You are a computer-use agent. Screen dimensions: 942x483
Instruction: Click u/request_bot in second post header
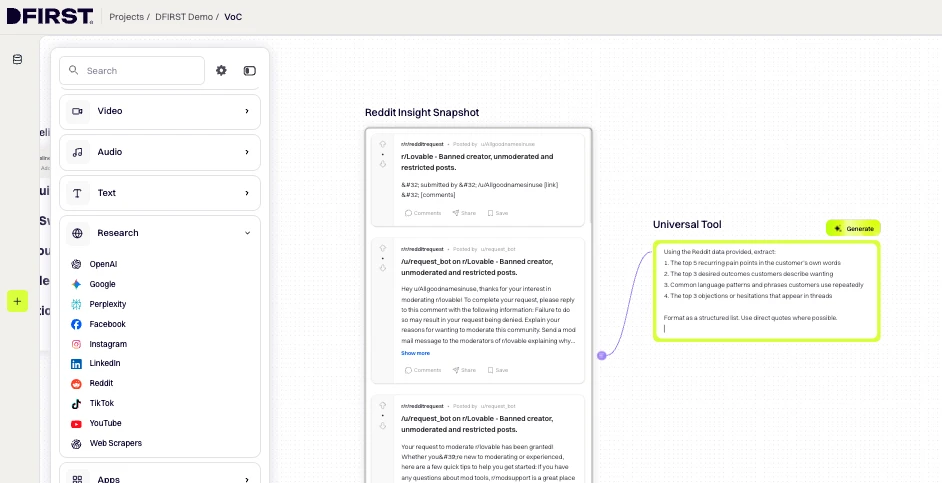[x=497, y=249]
